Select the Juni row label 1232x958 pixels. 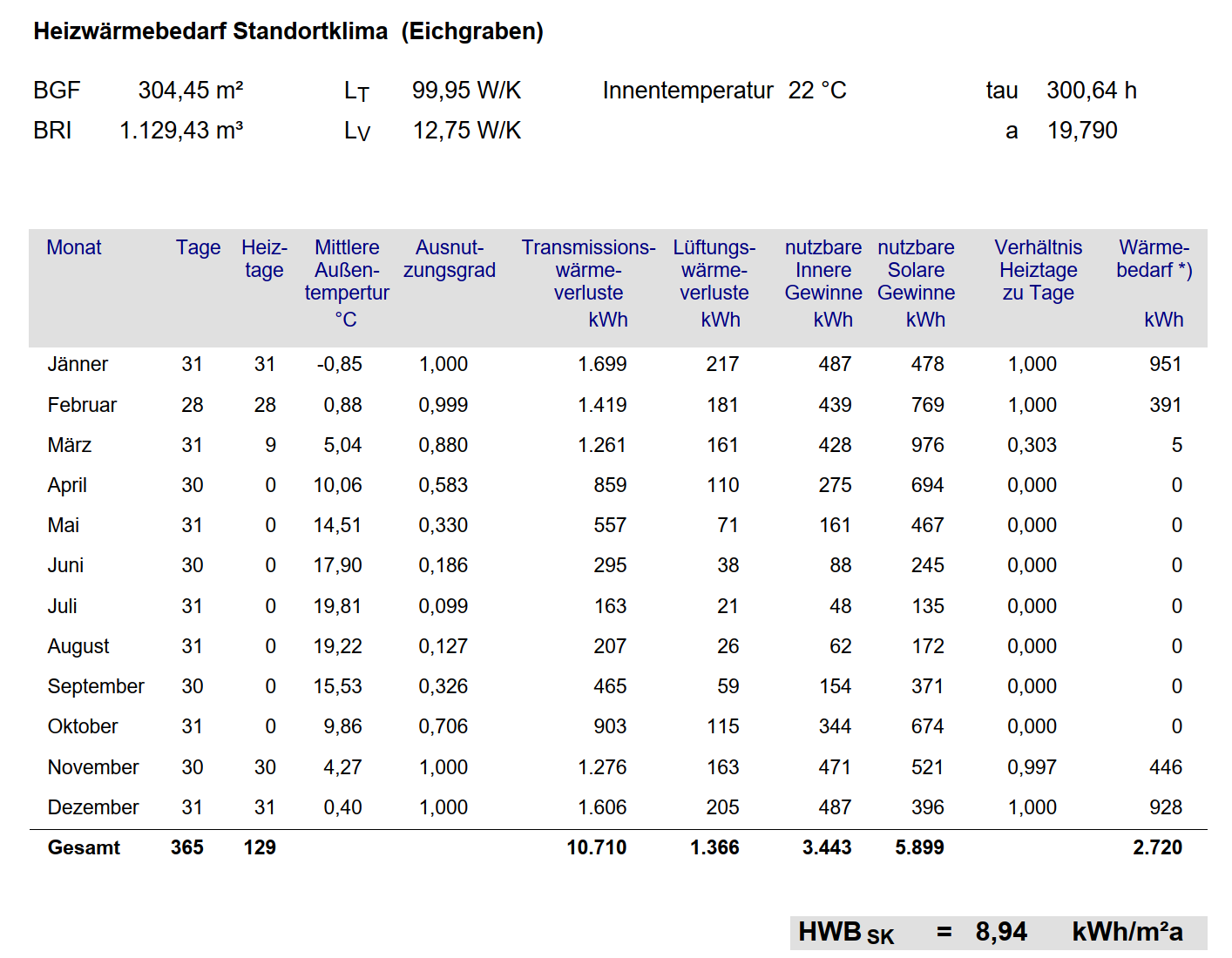(65, 565)
